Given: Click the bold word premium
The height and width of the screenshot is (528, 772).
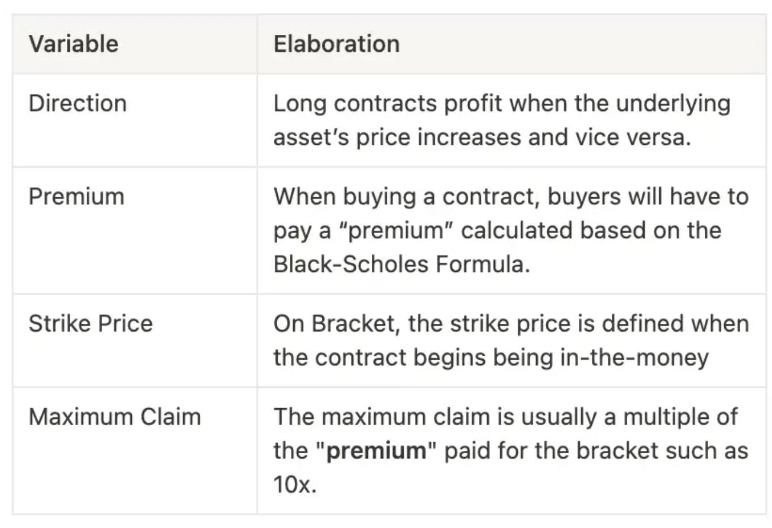Looking at the screenshot, I should click(x=377, y=451).
